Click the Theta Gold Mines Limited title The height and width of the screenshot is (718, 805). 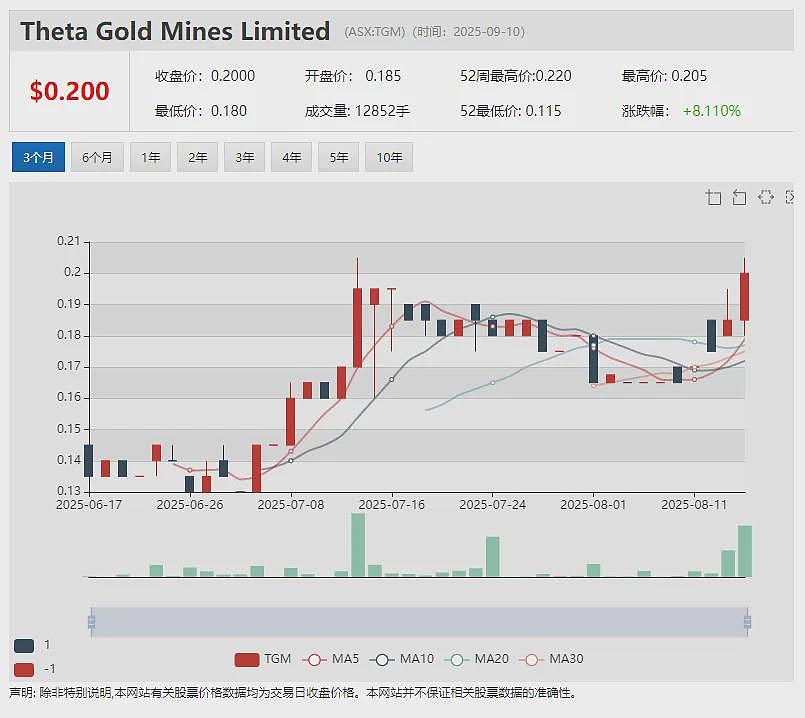tap(175, 31)
